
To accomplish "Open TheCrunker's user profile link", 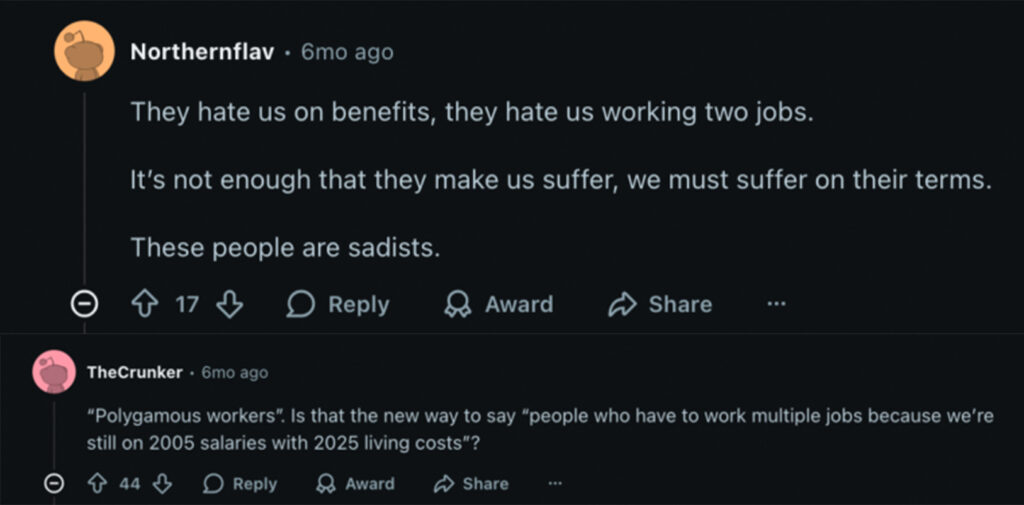I will (135, 372).
